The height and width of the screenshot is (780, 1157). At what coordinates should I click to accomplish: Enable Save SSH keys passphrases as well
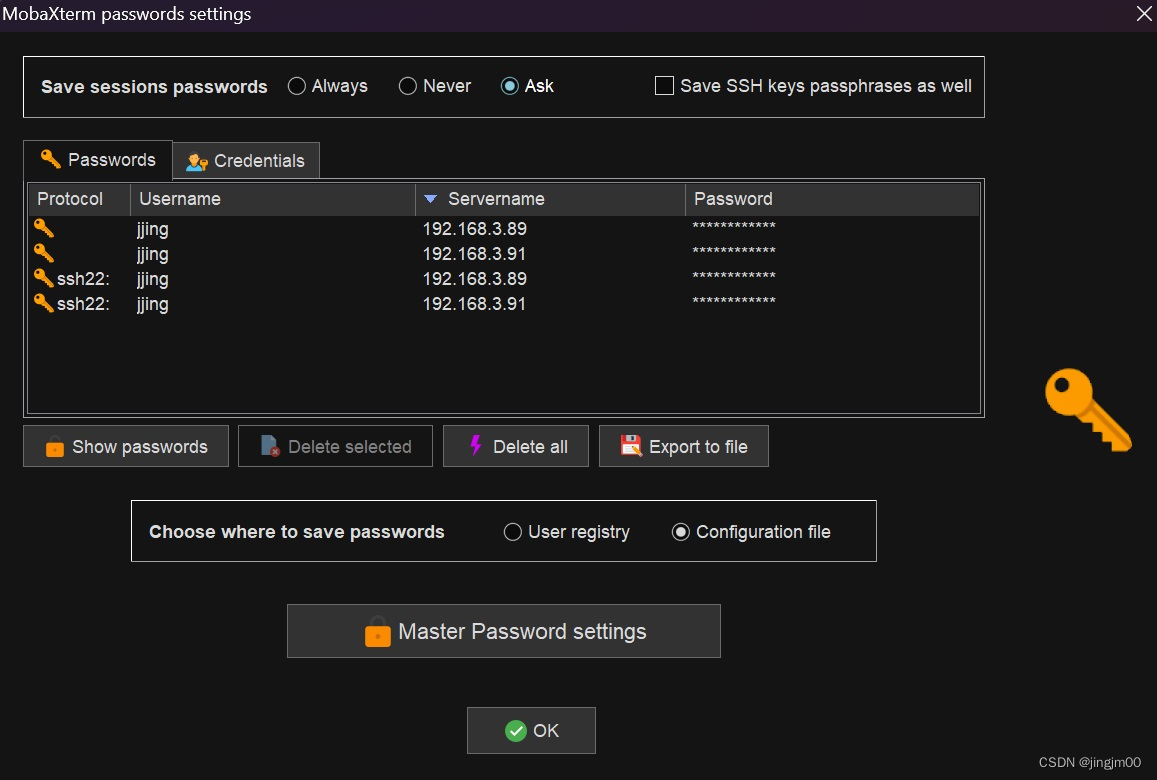[663, 86]
